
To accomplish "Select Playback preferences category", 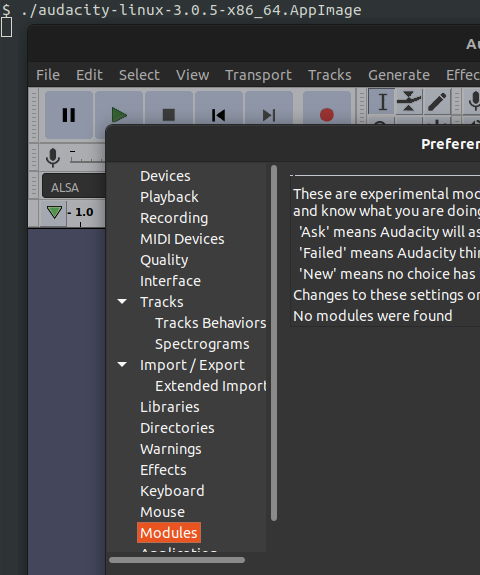I will [x=169, y=197].
